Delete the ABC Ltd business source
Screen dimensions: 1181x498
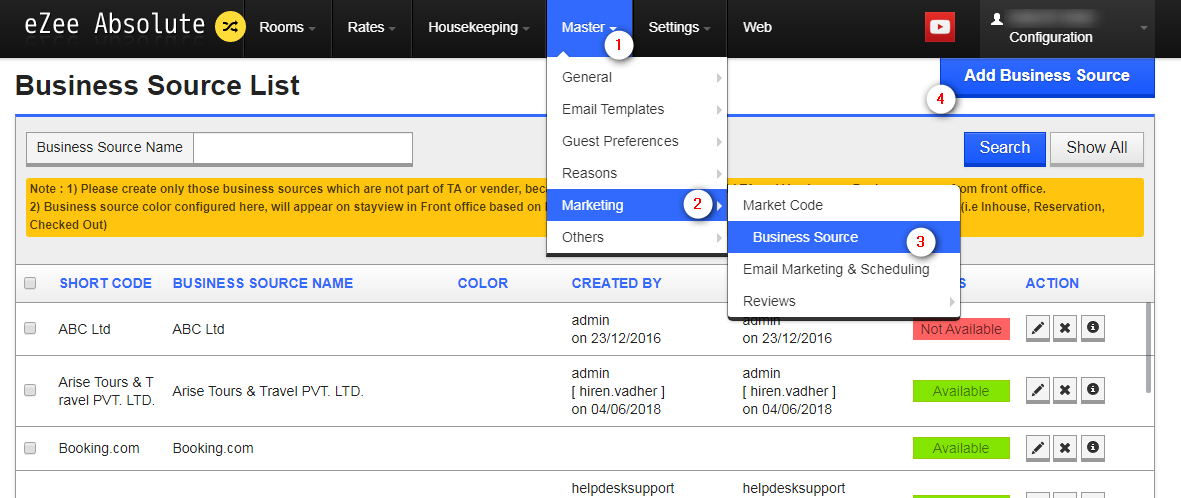[1064, 328]
